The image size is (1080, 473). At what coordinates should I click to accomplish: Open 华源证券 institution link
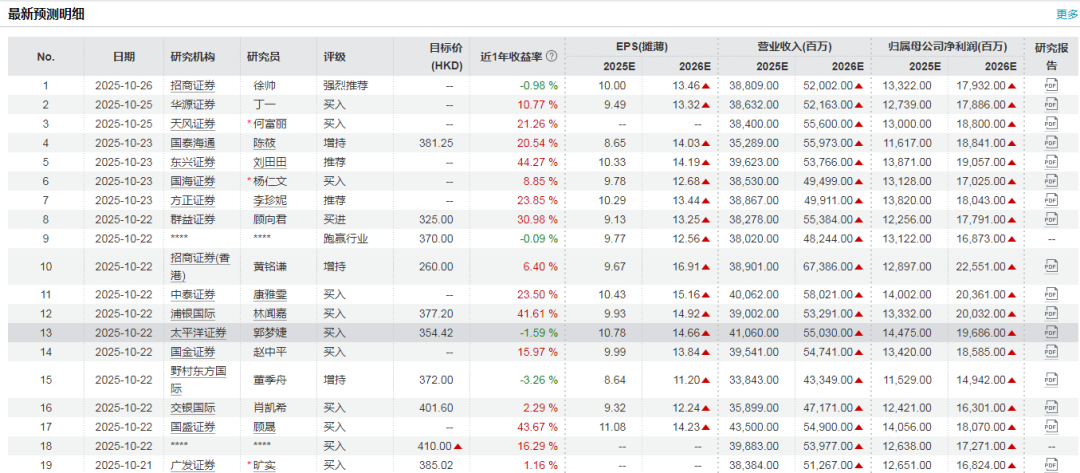(192, 105)
